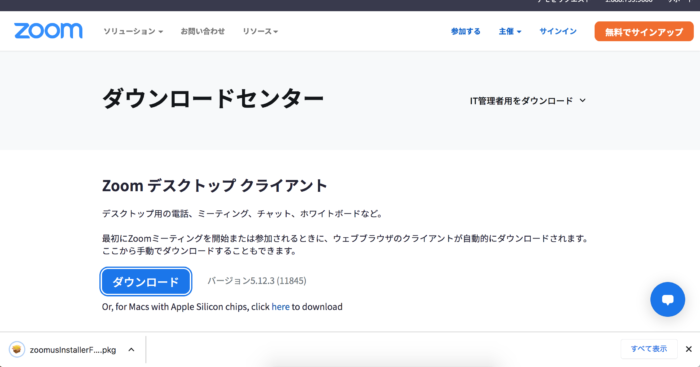This screenshot has width=700, height=367.
Task: Click the blue ダウンロード button
Action: pos(146,282)
